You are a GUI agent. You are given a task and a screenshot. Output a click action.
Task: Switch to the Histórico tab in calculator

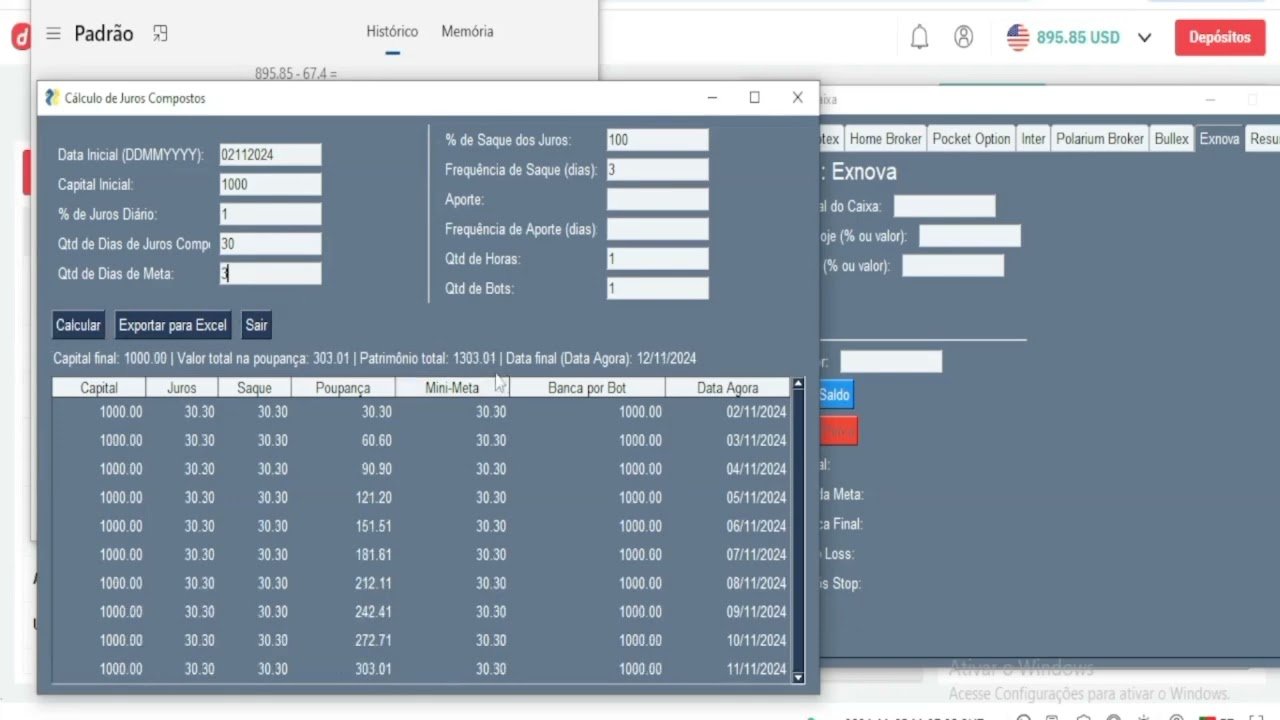pos(392,32)
